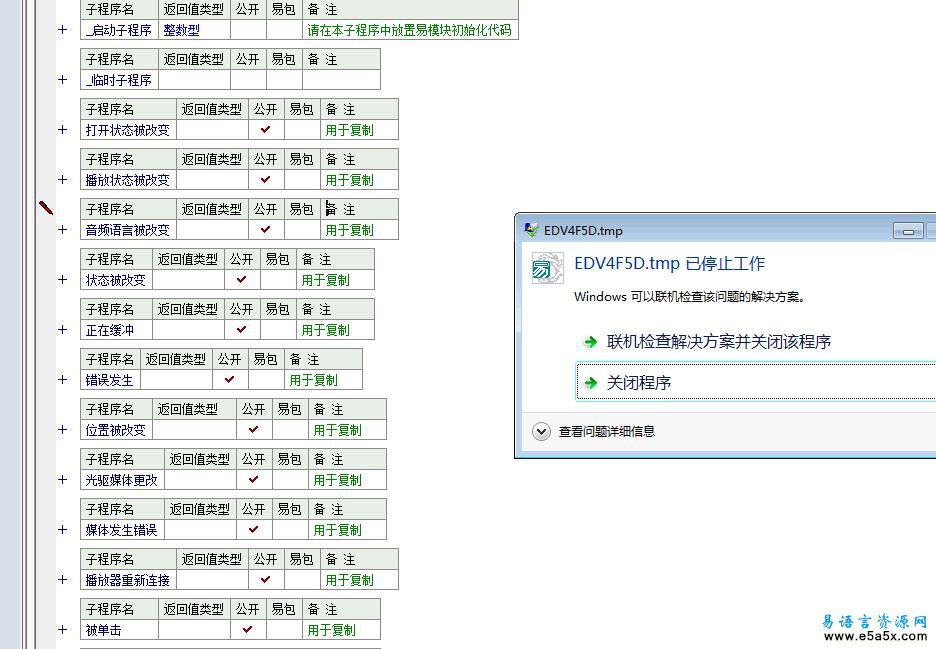The width and height of the screenshot is (936, 649).
Task: Expand 音频语言被改变 subroutine plus sign
Action: 63,230
